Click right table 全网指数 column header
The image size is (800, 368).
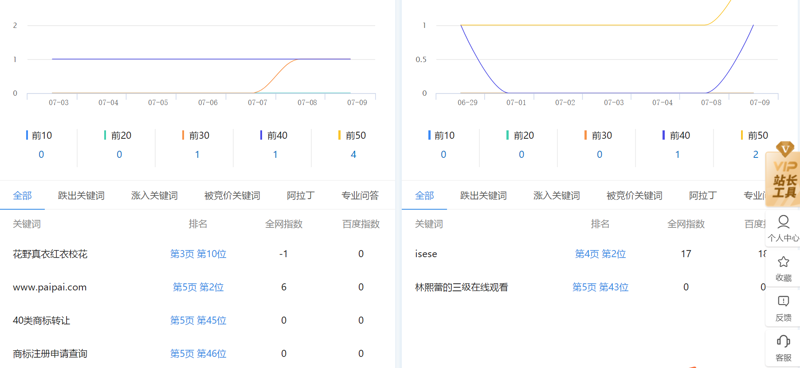pos(686,224)
